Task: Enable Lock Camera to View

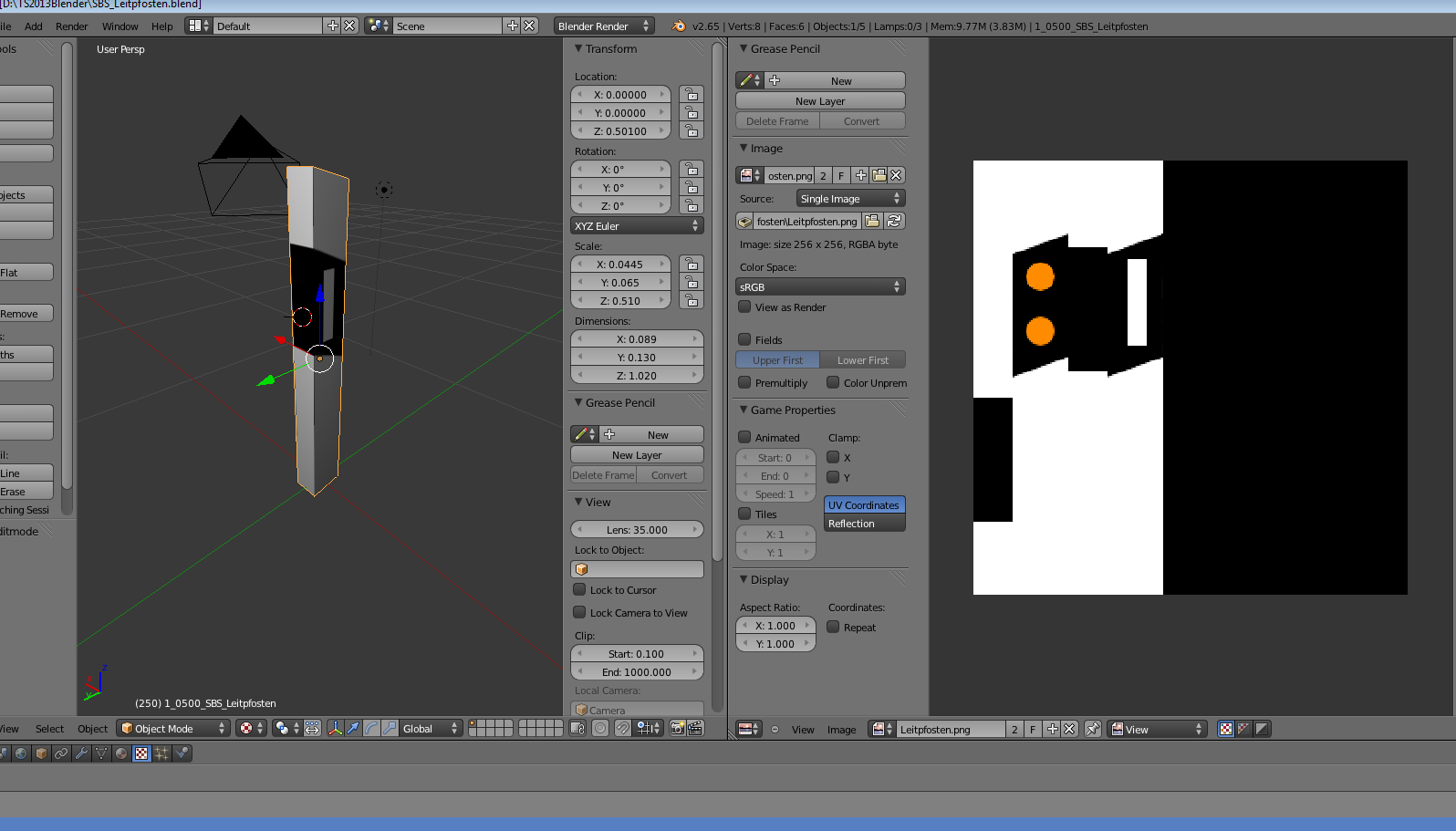Action: (x=579, y=613)
